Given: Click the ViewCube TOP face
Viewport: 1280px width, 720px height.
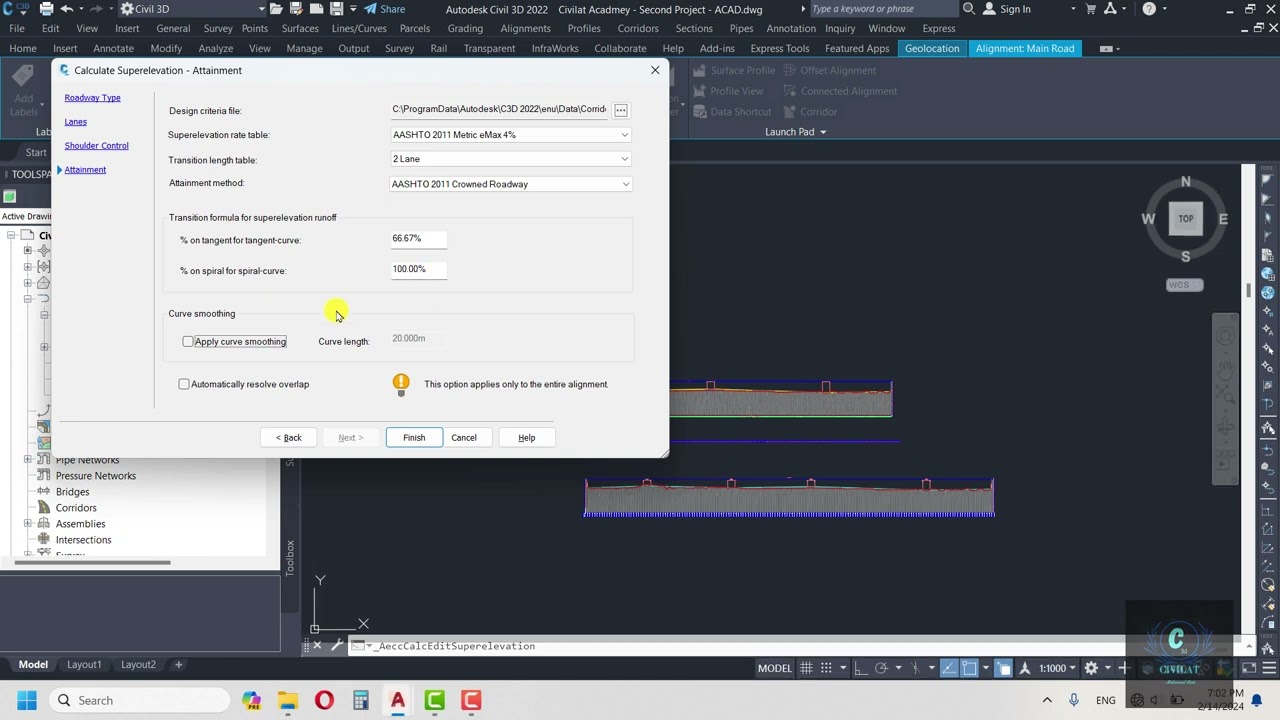Looking at the screenshot, I should [1185, 219].
